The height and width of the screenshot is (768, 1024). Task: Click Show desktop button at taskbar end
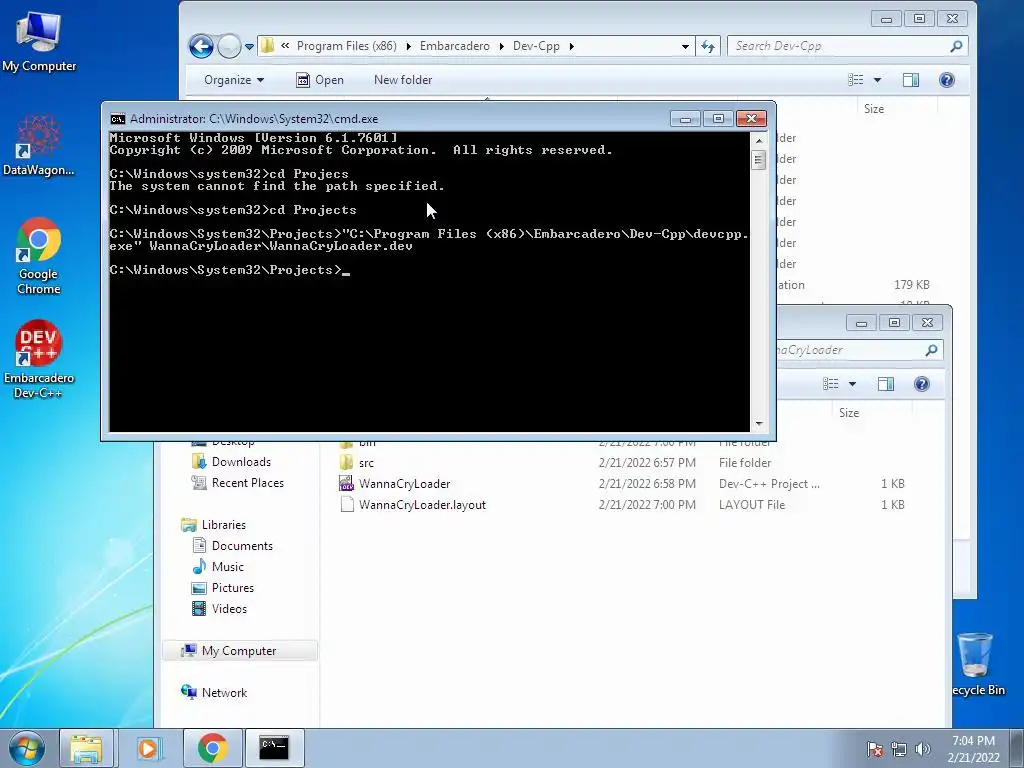[1019, 748]
